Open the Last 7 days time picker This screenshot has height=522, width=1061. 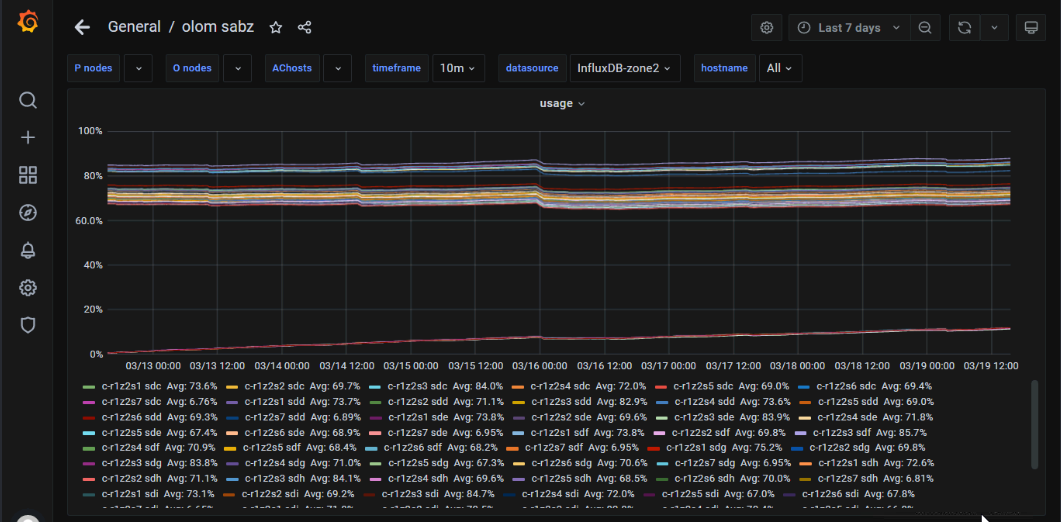tap(849, 28)
